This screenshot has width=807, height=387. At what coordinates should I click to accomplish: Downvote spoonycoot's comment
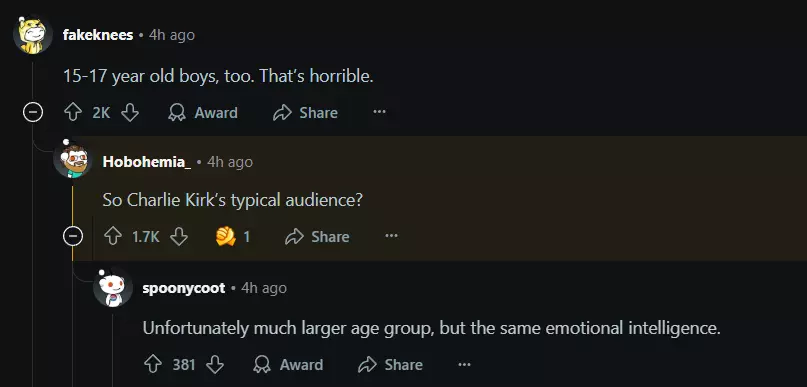215,365
